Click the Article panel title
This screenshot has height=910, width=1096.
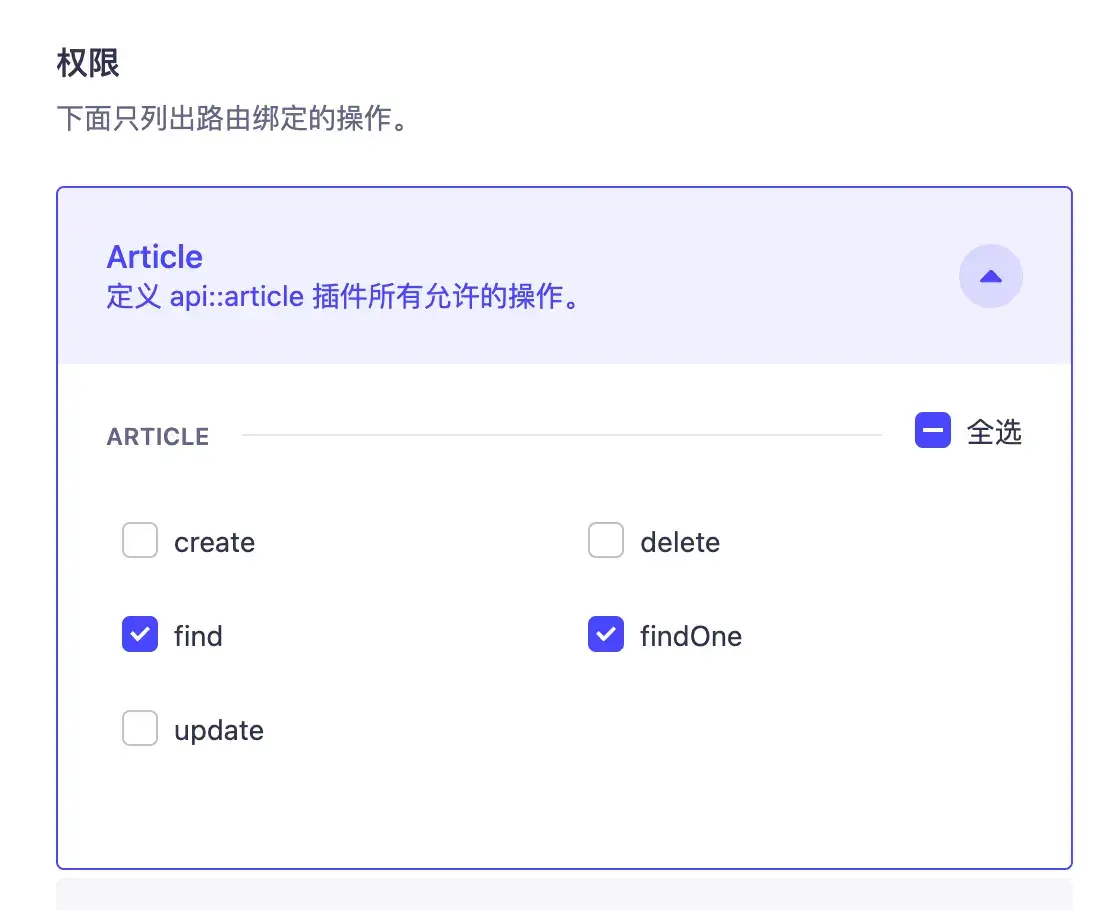pos(154,257)
